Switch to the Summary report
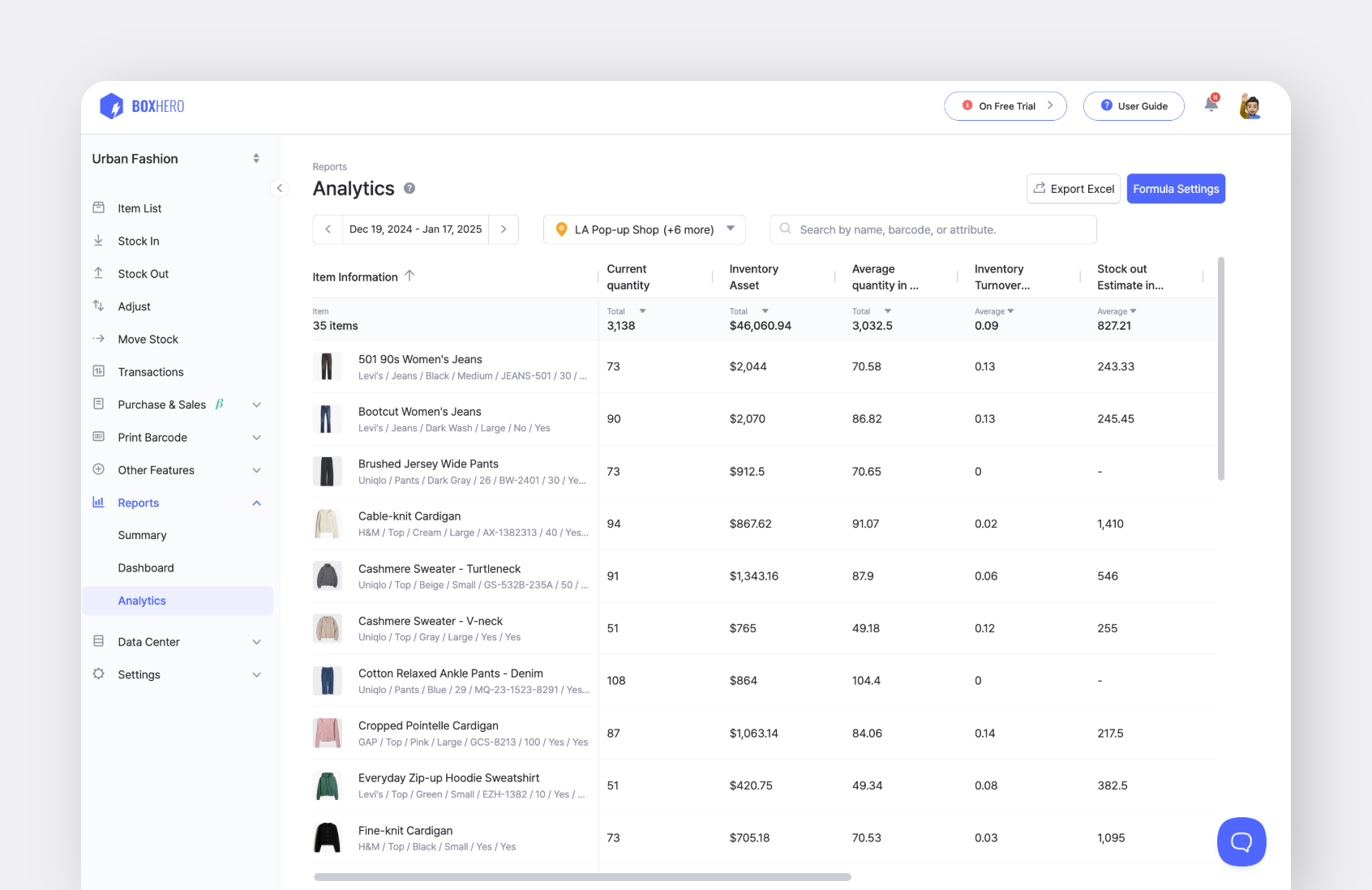This screenshot has width=1372, height=890. point(142,535)
